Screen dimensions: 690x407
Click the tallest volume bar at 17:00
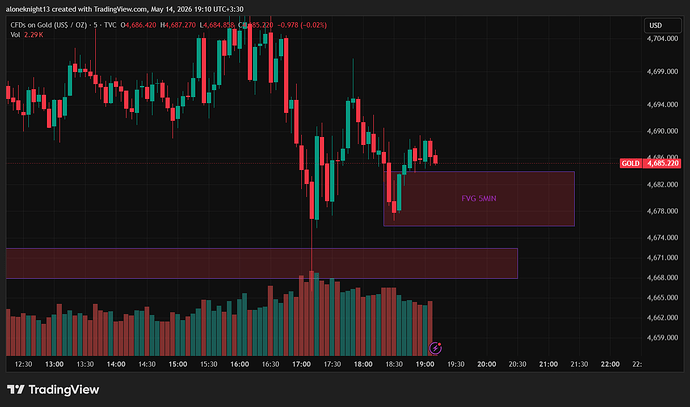312,313
